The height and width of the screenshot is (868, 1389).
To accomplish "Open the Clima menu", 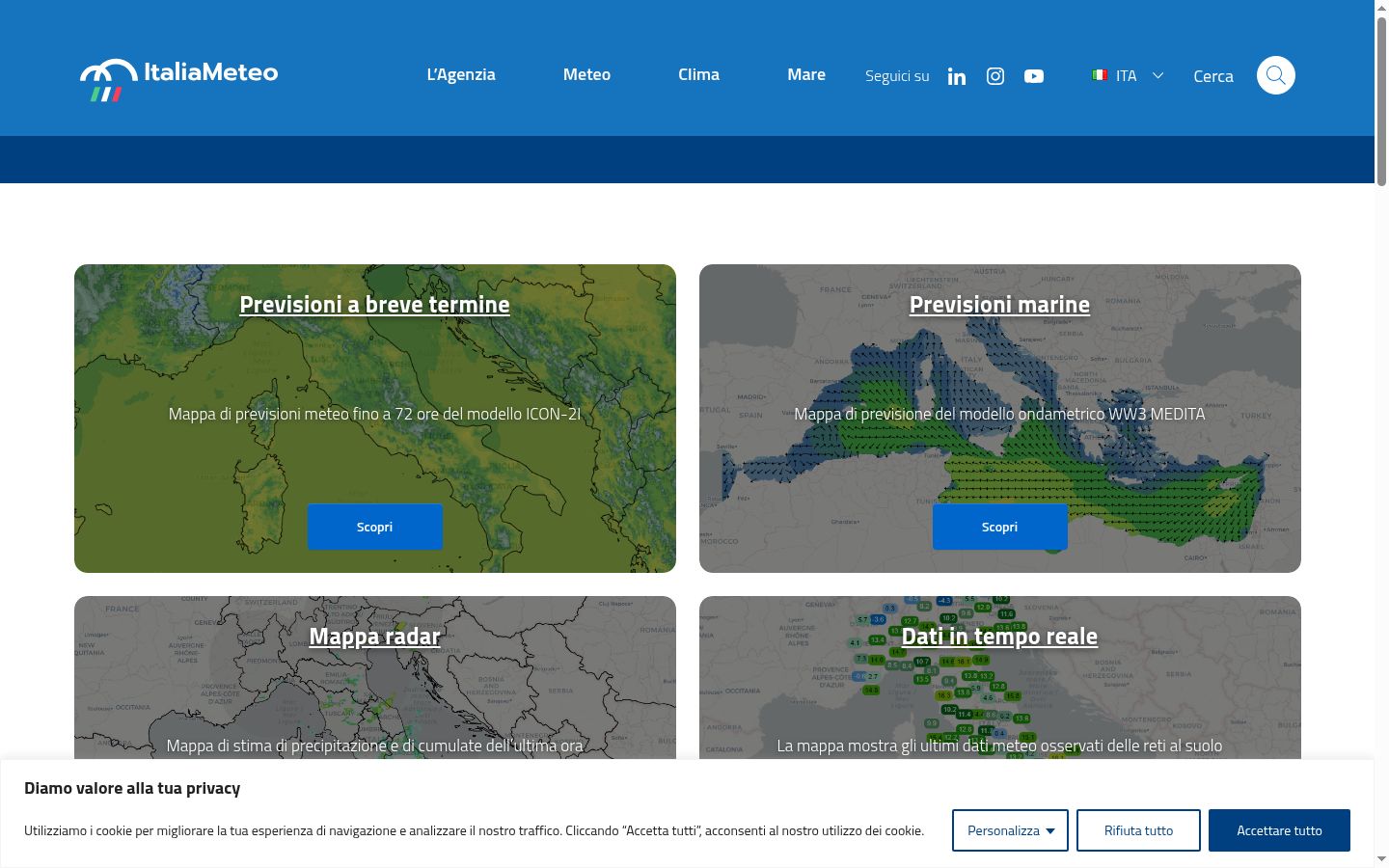I will point(698,74).
